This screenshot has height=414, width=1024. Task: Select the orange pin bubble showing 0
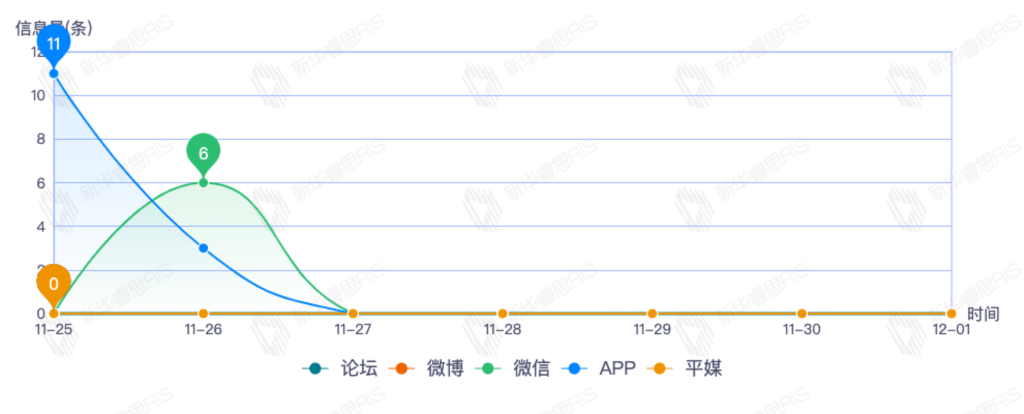pos(54,283)
